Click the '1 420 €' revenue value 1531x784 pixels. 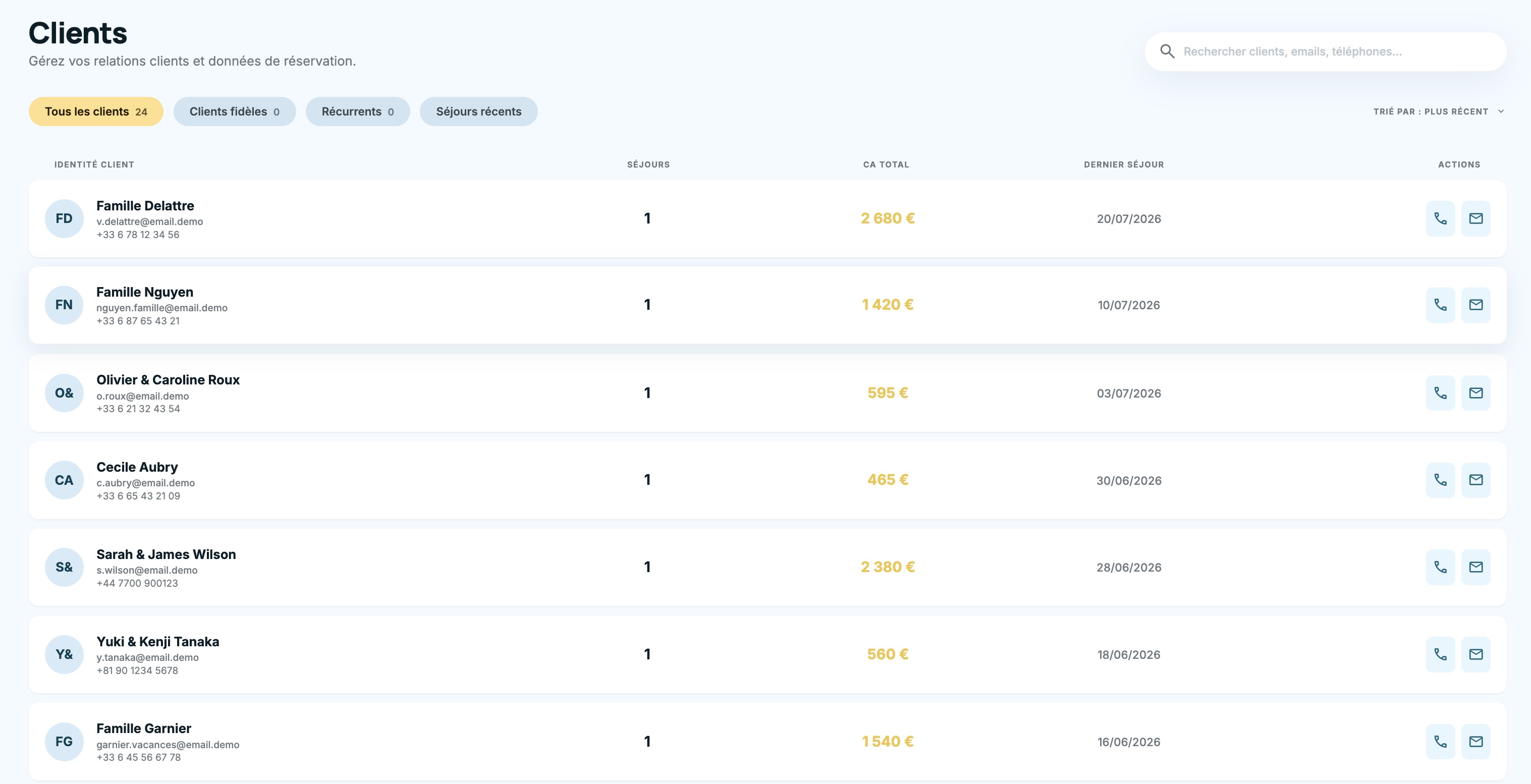click(x=887, y=305)
